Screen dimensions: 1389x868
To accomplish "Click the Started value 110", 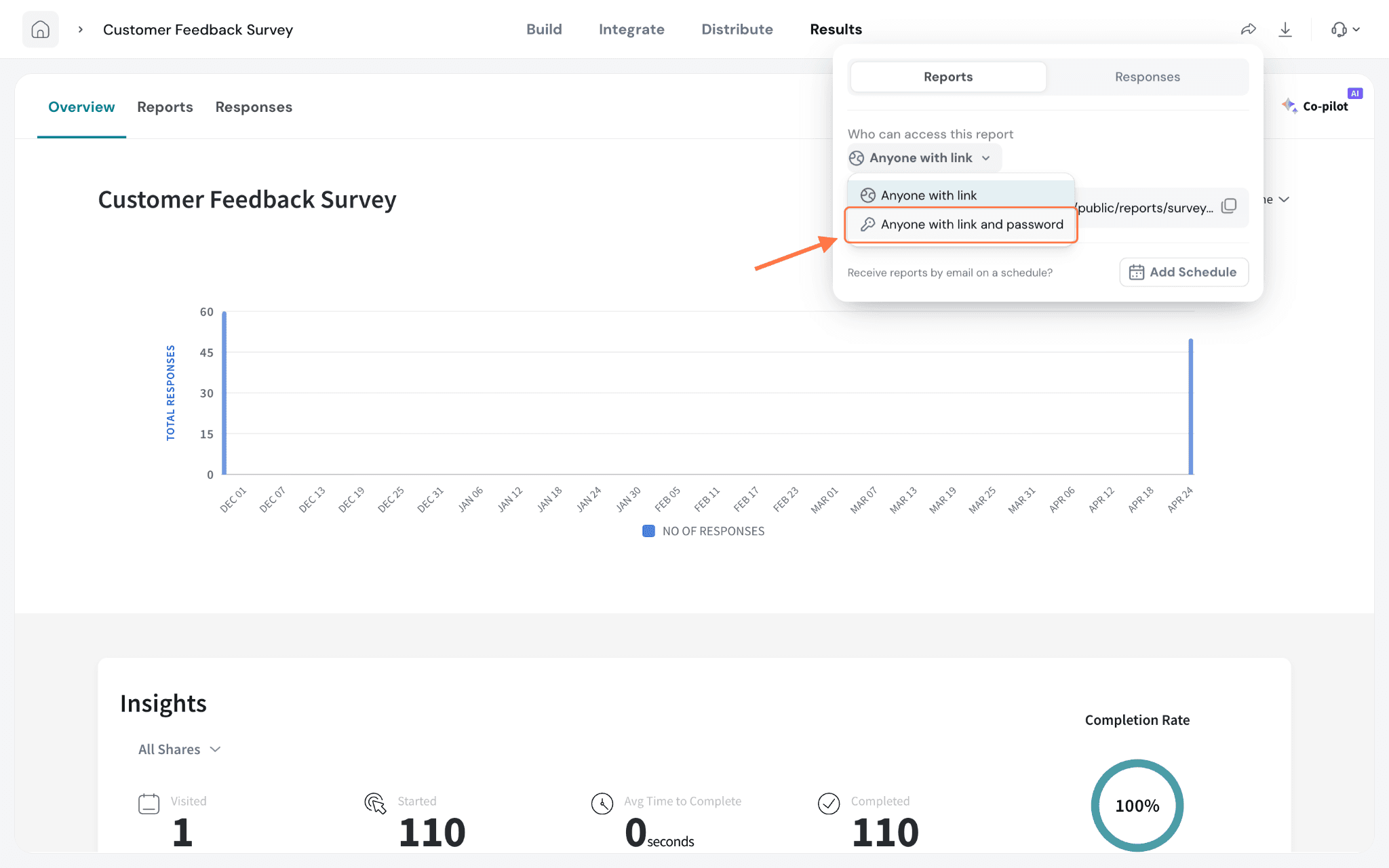I will click(x=432, y=832).
